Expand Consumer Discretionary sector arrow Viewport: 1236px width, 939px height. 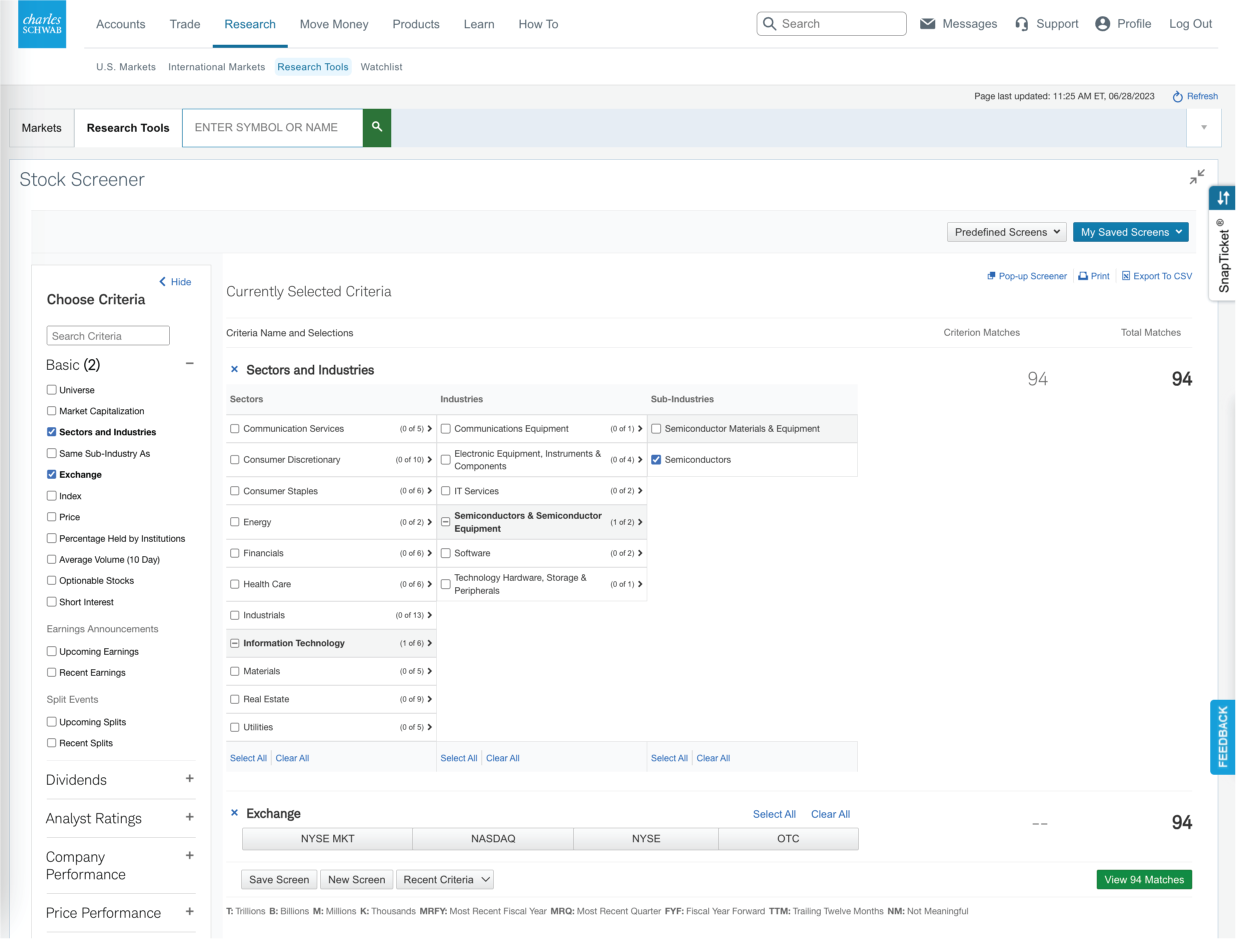[x=430, y=460]
